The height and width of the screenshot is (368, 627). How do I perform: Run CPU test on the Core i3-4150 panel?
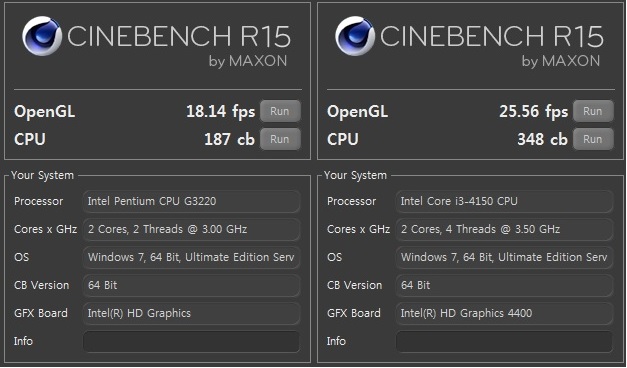tap(593, 139)
